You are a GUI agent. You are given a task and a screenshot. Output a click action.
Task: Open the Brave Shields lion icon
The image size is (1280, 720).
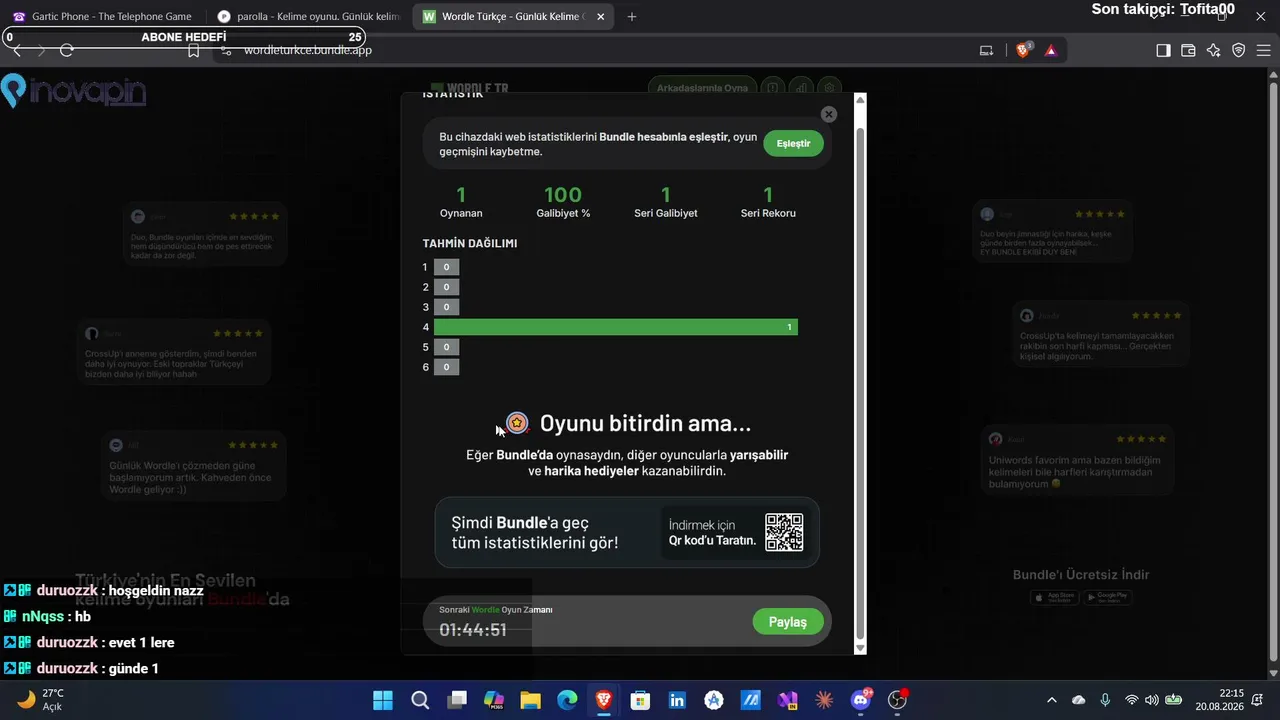tap(1023, 50)
